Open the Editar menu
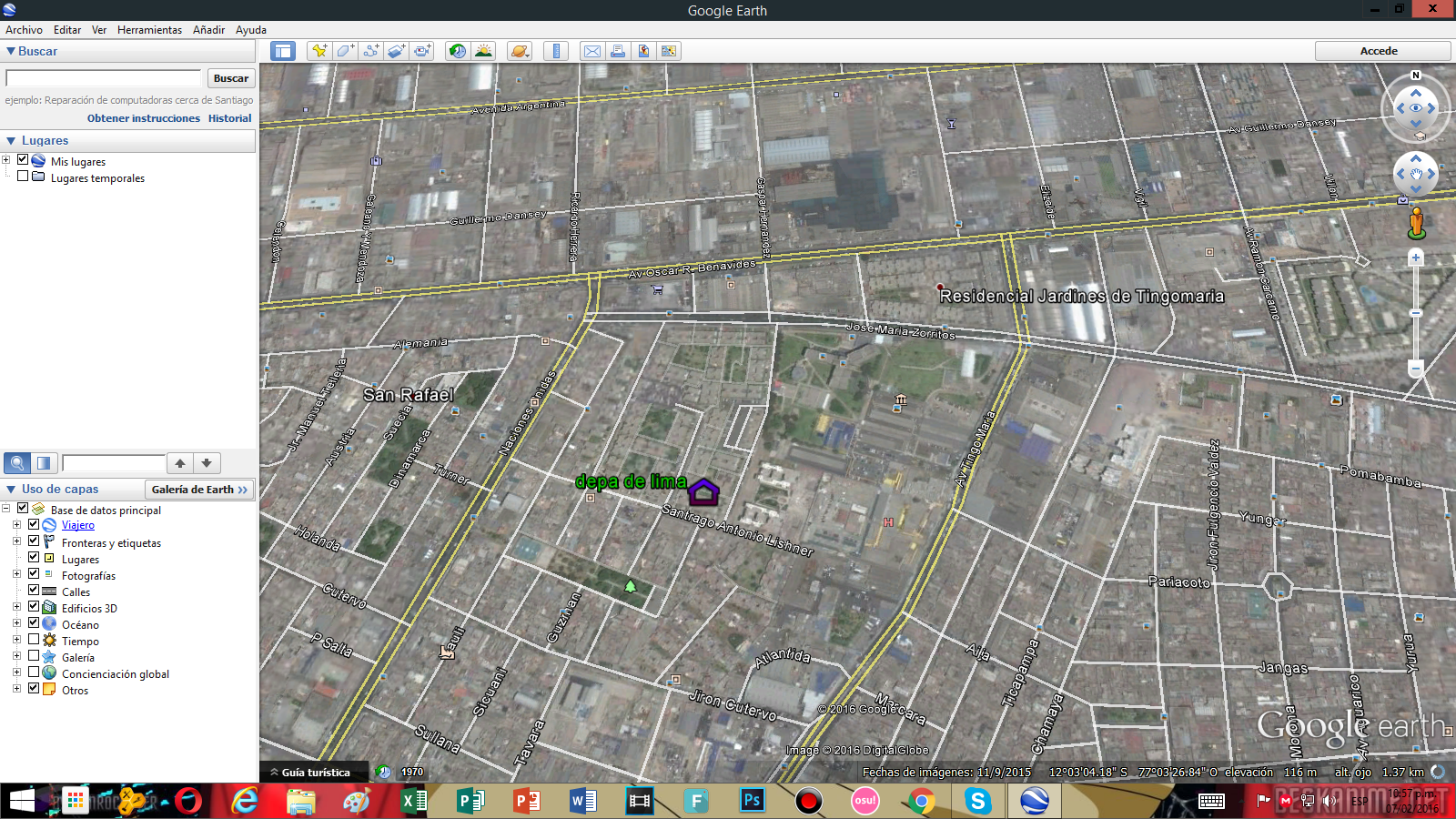 click(67, 30)
